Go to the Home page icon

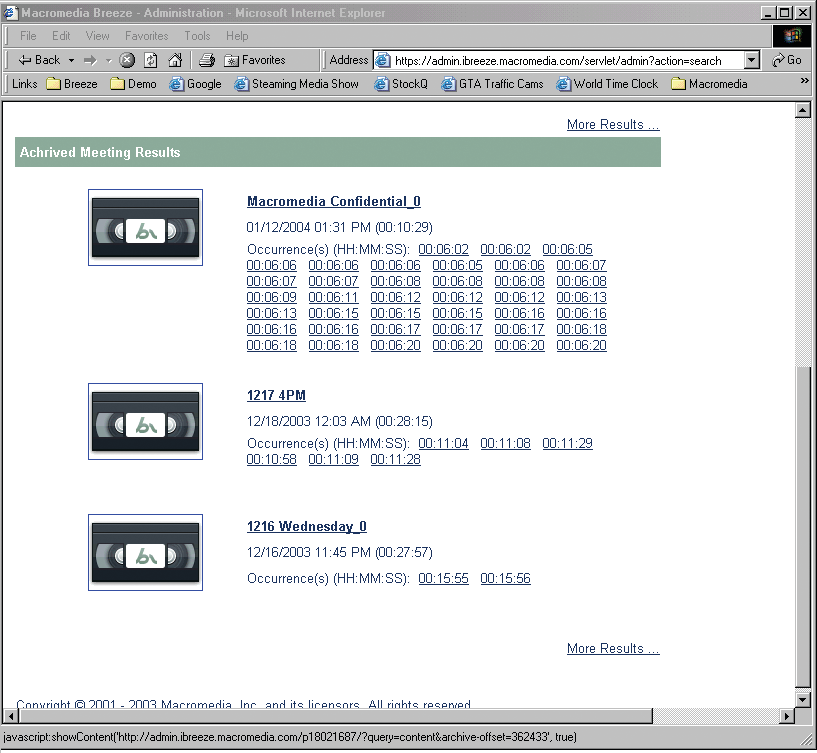(175, 60)
